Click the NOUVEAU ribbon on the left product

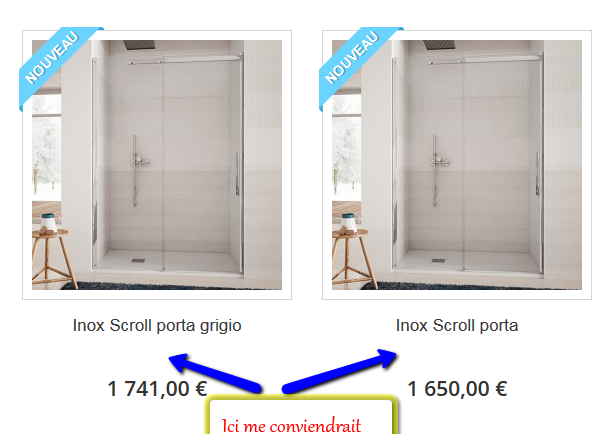click(54, 59)
